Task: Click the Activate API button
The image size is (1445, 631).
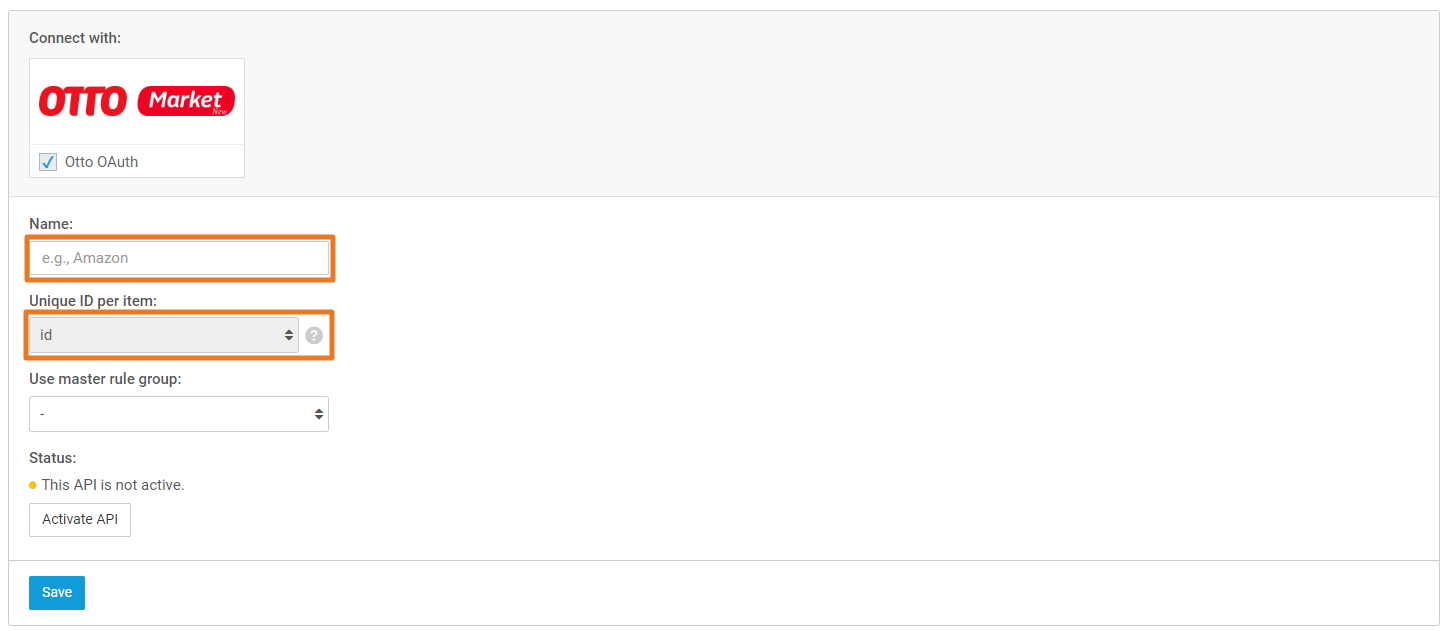Action: 80,520
